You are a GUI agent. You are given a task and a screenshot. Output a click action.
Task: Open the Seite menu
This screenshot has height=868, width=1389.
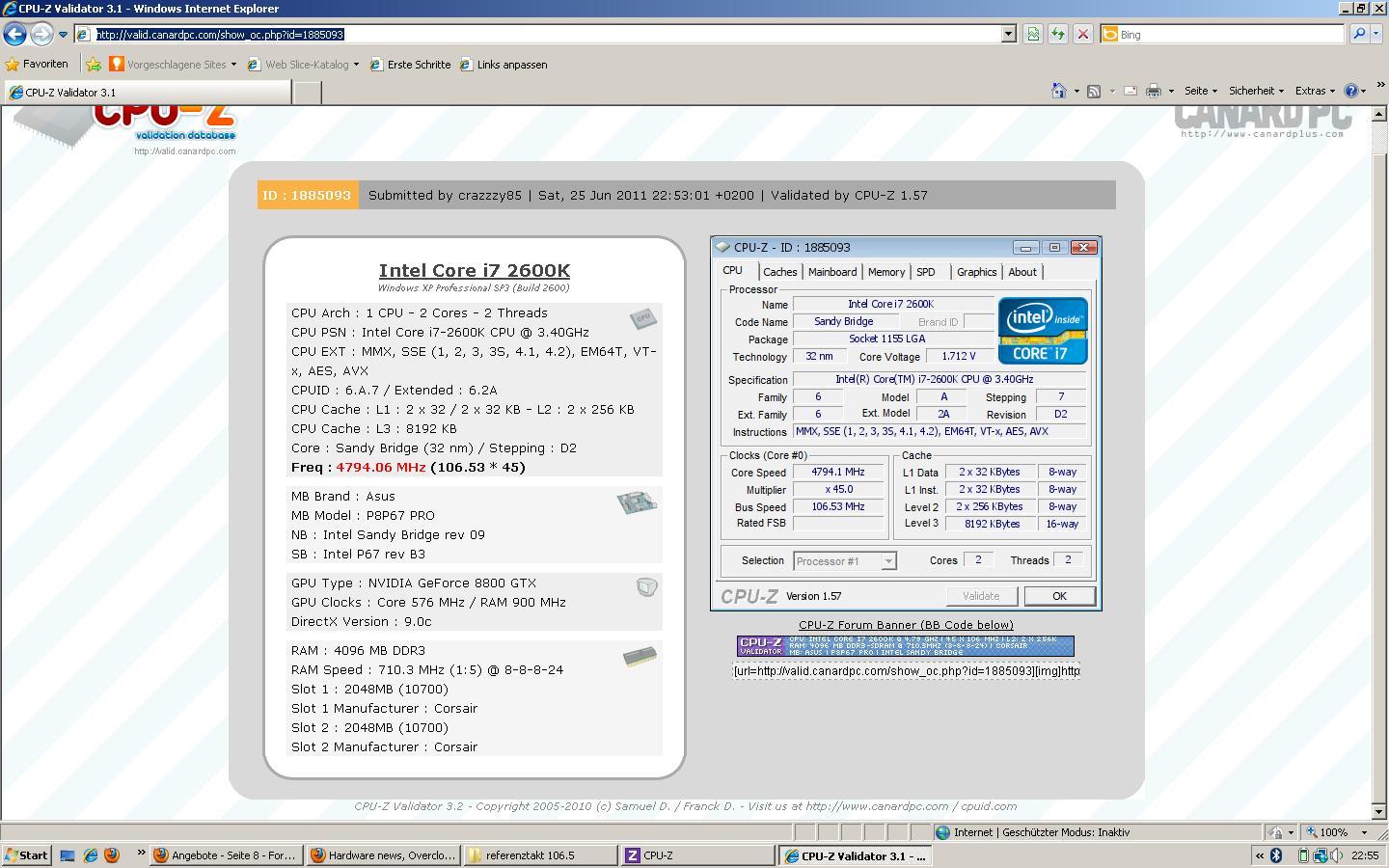tap(1200, 91)
